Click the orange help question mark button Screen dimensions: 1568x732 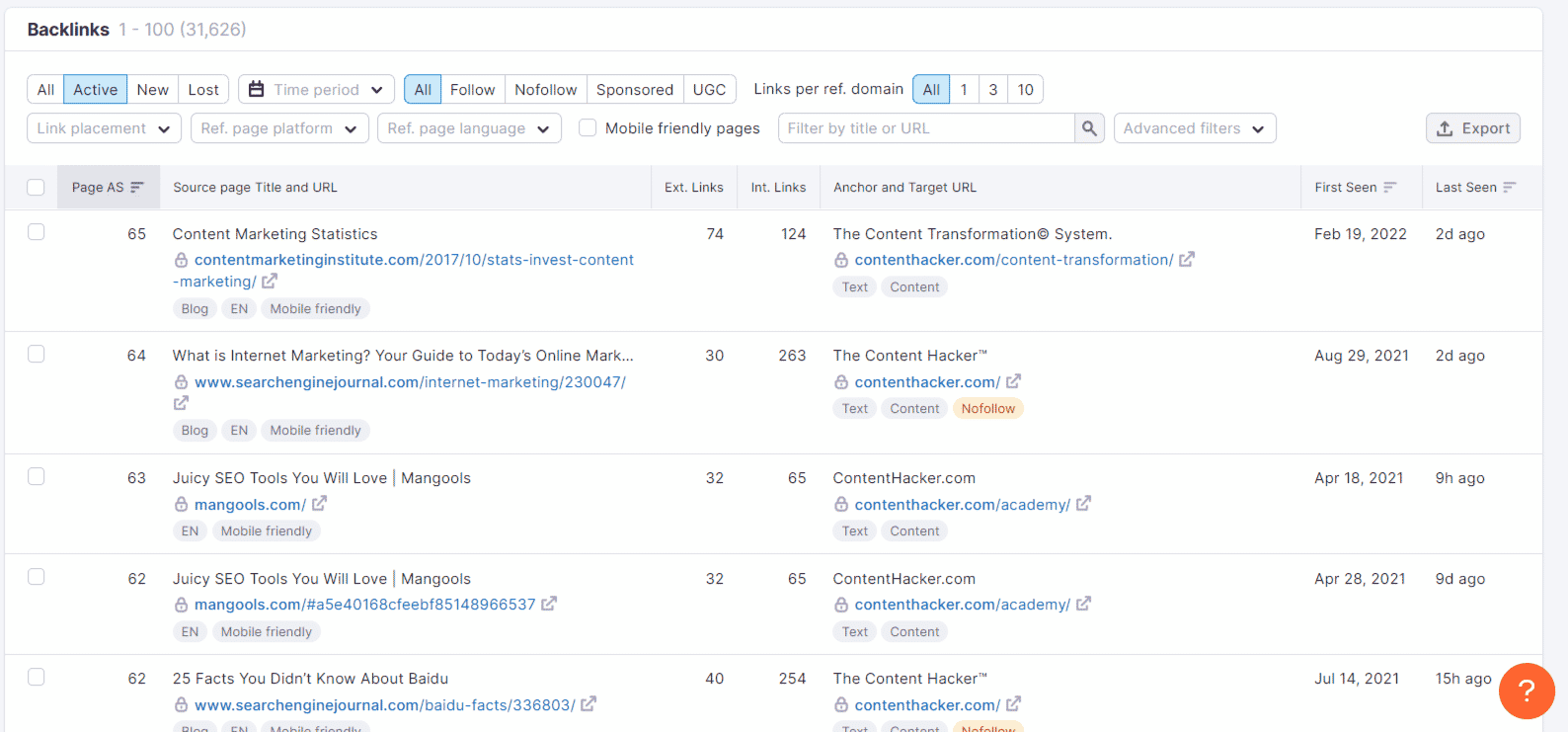coord(1526,691)
